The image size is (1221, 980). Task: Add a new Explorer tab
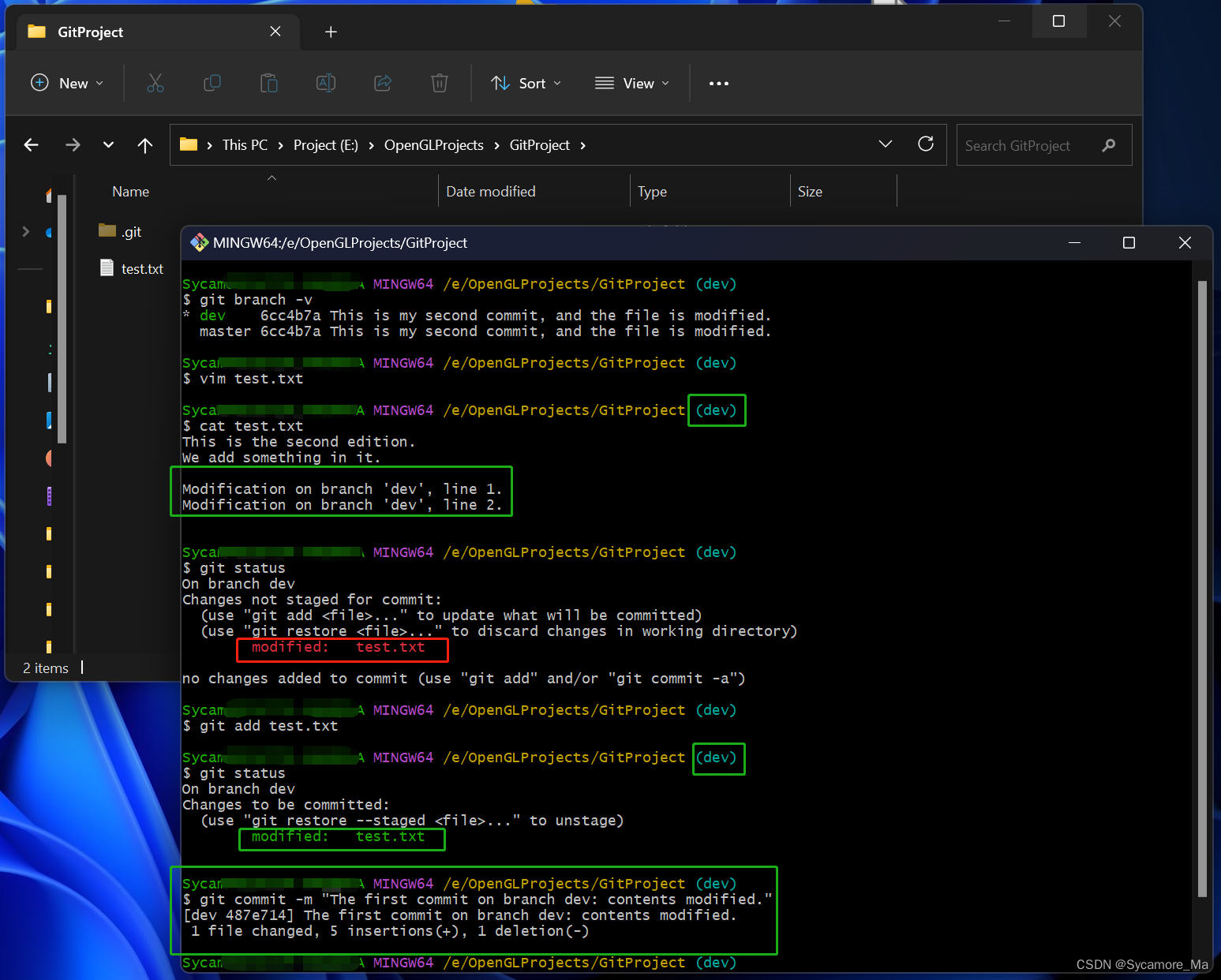(331, 32)
